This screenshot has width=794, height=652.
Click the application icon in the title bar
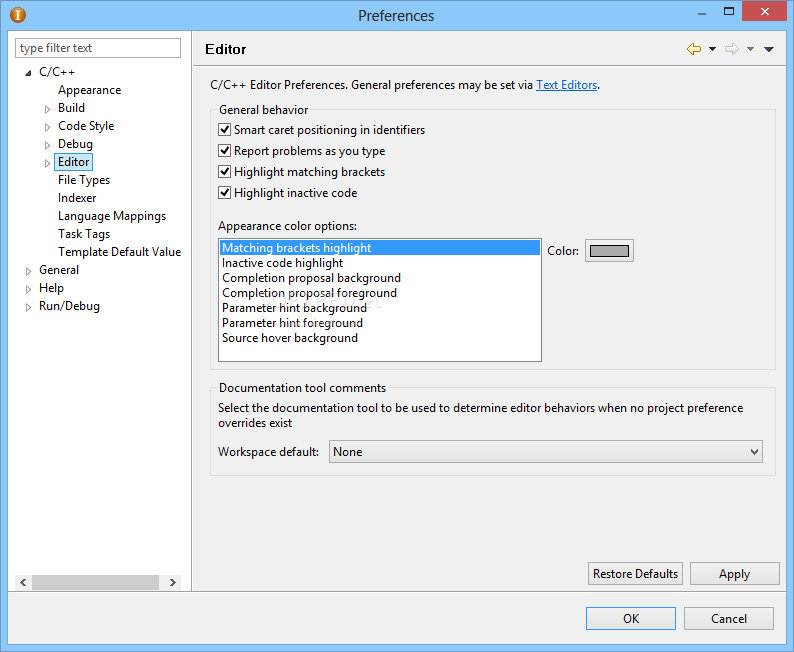[x=18, y=15]
